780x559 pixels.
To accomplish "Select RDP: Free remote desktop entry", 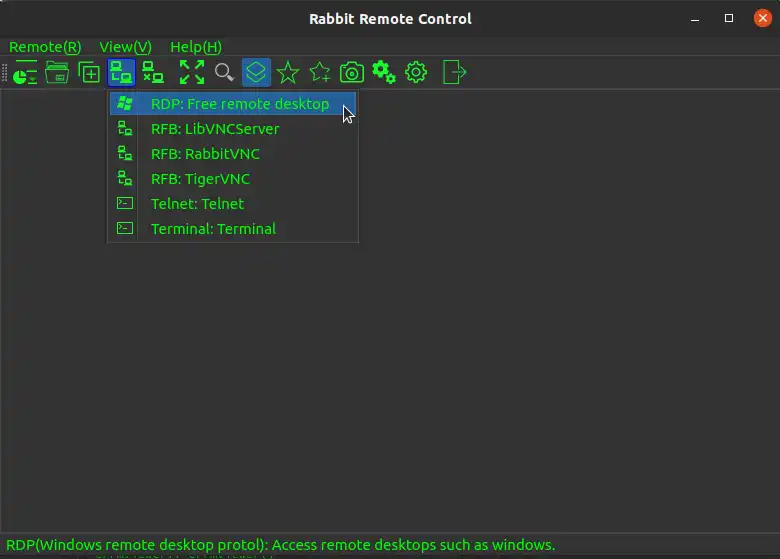I will click(x=233, y=104).
